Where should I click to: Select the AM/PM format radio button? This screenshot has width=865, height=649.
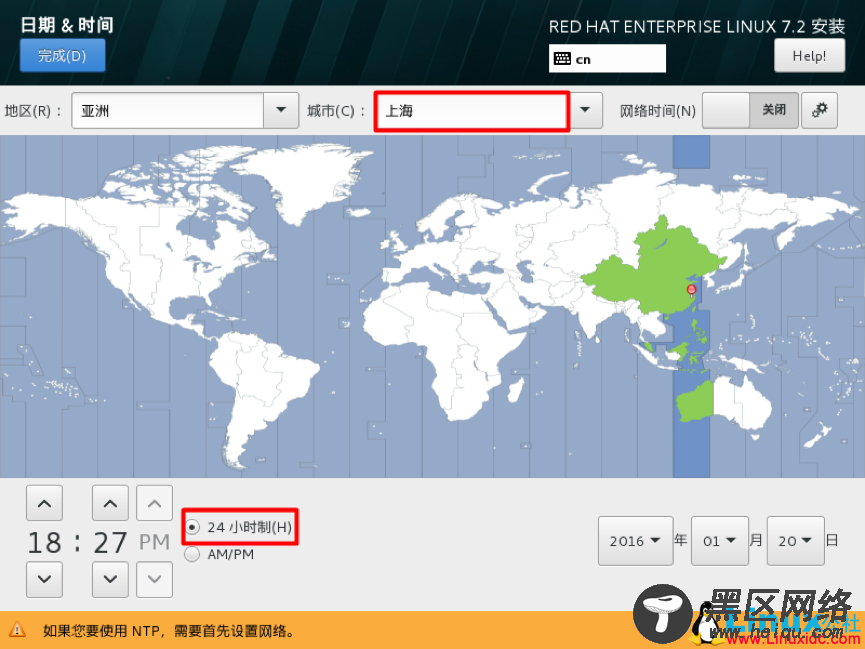point(192,554)
